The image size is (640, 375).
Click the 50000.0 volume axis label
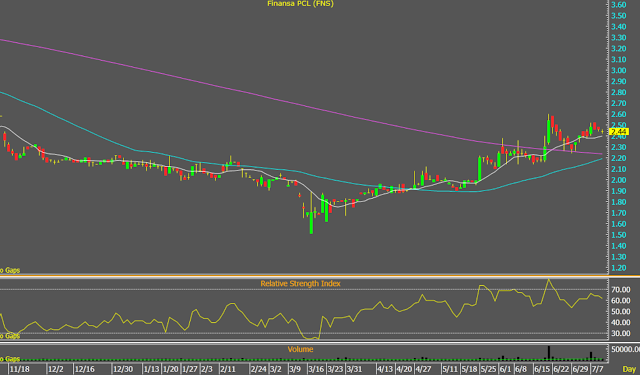point(625,349)
